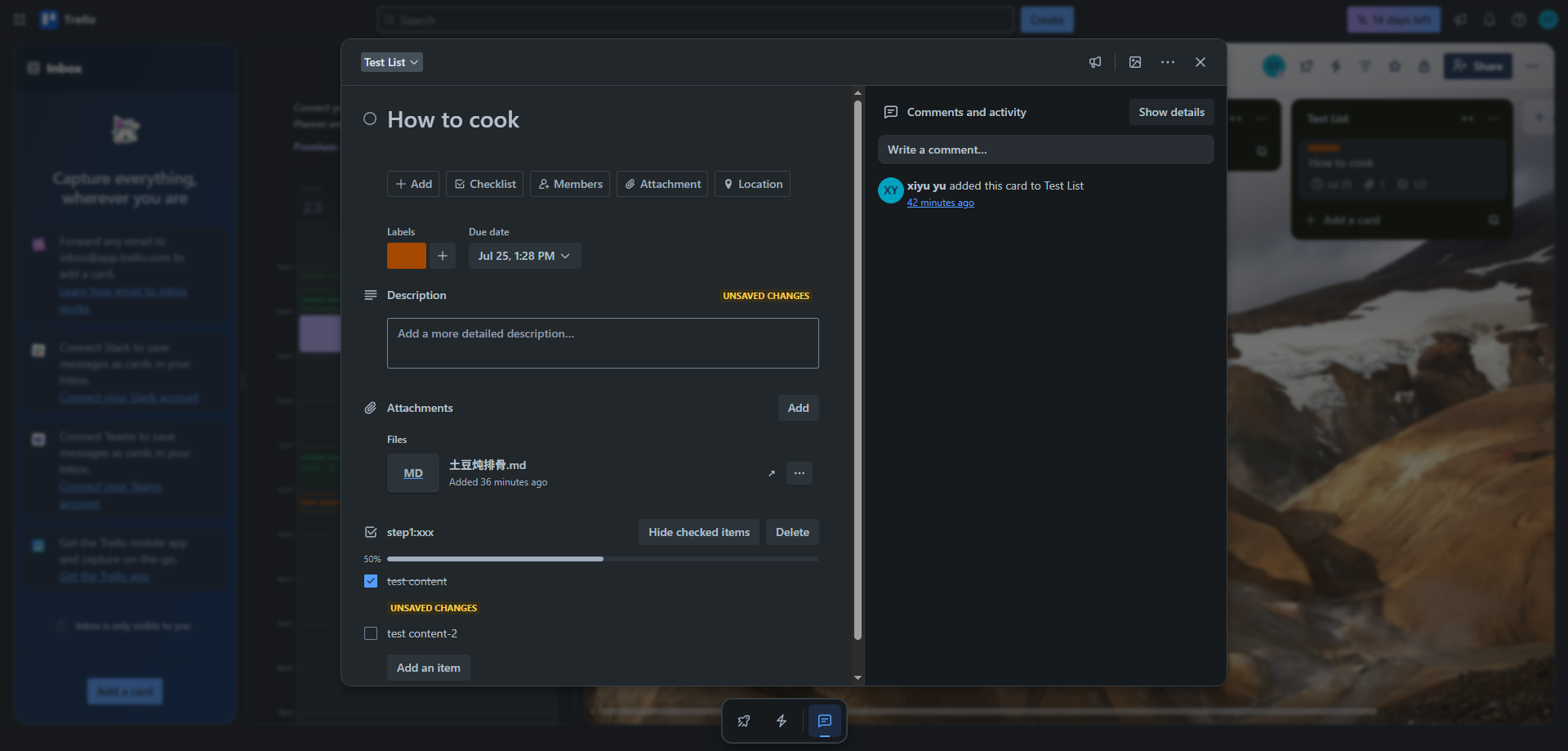Click Add a card button in Inbox

click(x=125, y=691)
